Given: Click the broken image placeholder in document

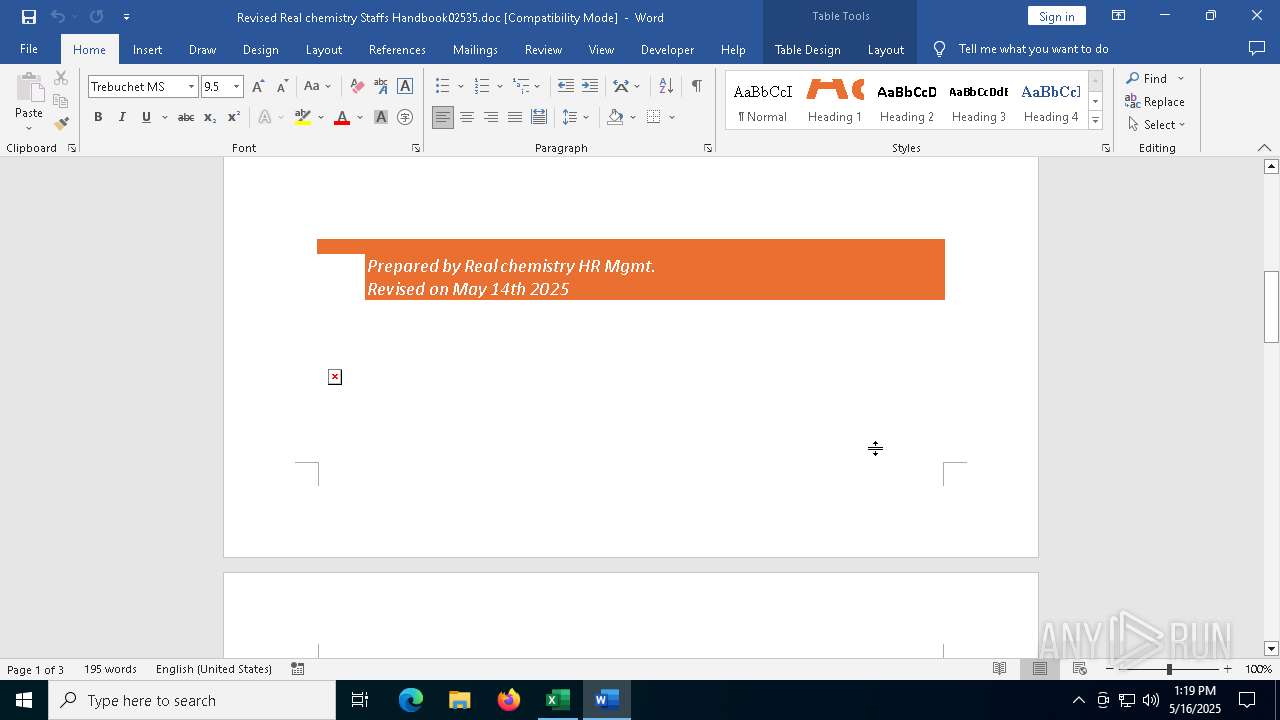Looking at the screenshot, I should tap(335, 377).
